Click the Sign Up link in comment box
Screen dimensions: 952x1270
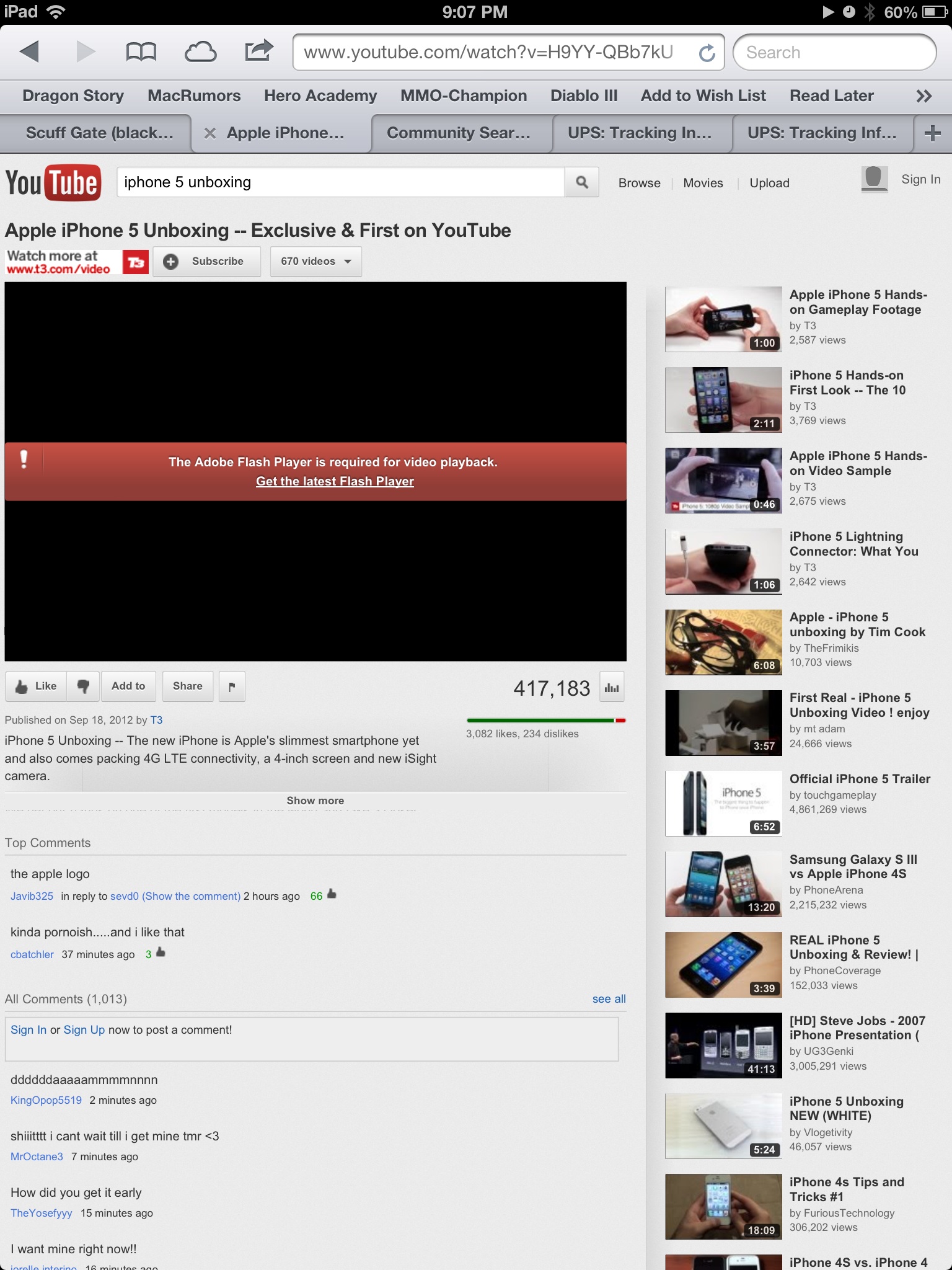(x=84, y=1030)
